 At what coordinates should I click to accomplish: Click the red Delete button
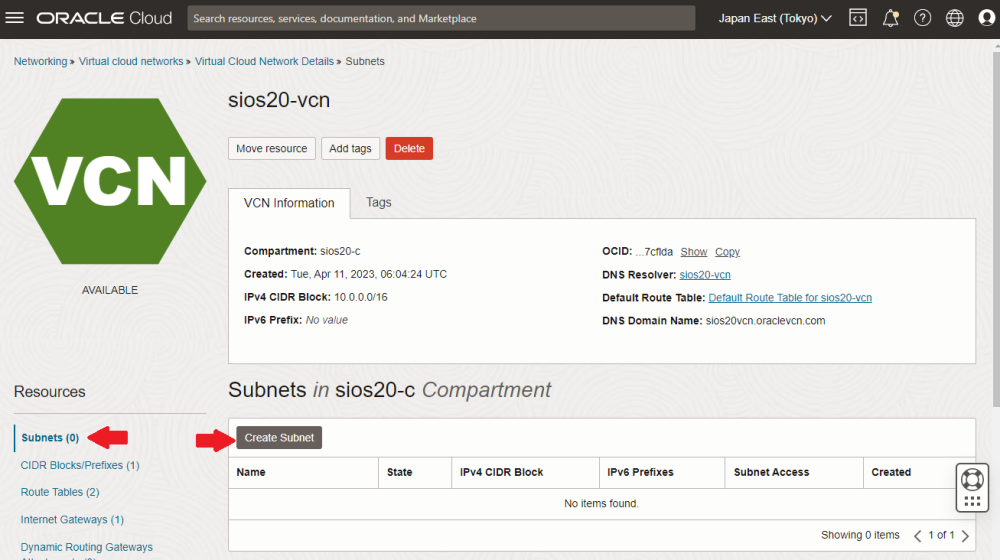pos(409,149)
